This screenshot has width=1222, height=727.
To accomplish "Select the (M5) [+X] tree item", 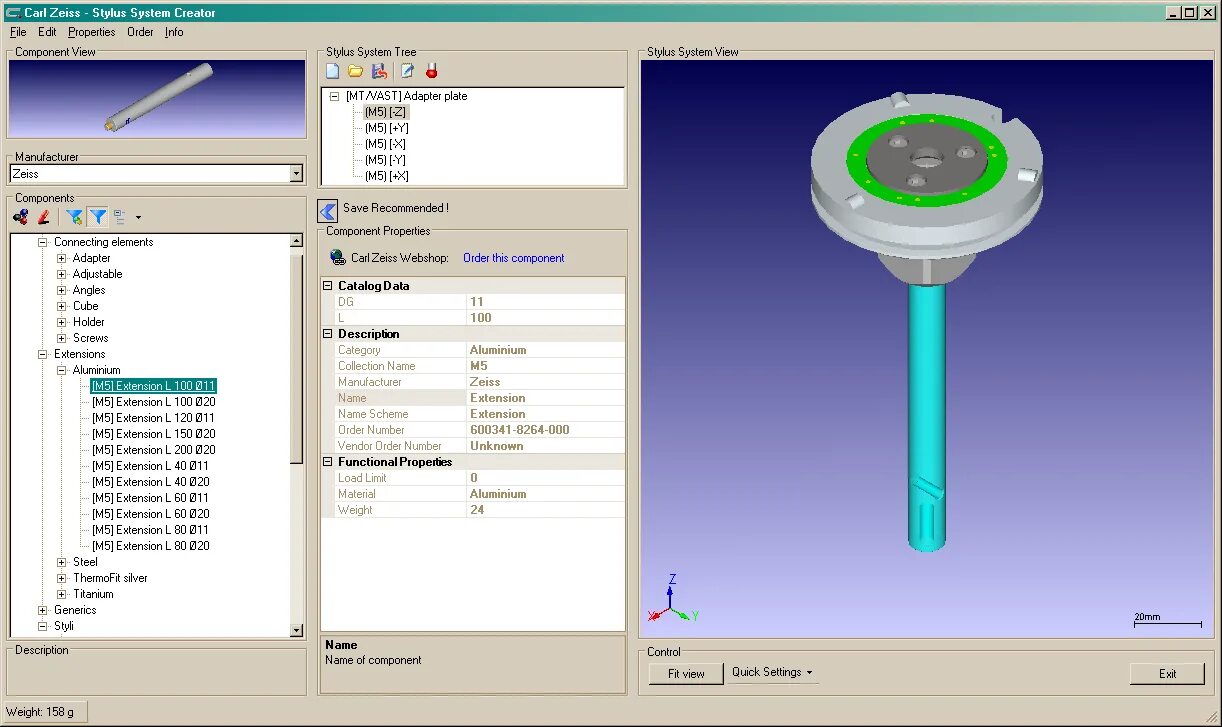I will click(x=387, y=176).
